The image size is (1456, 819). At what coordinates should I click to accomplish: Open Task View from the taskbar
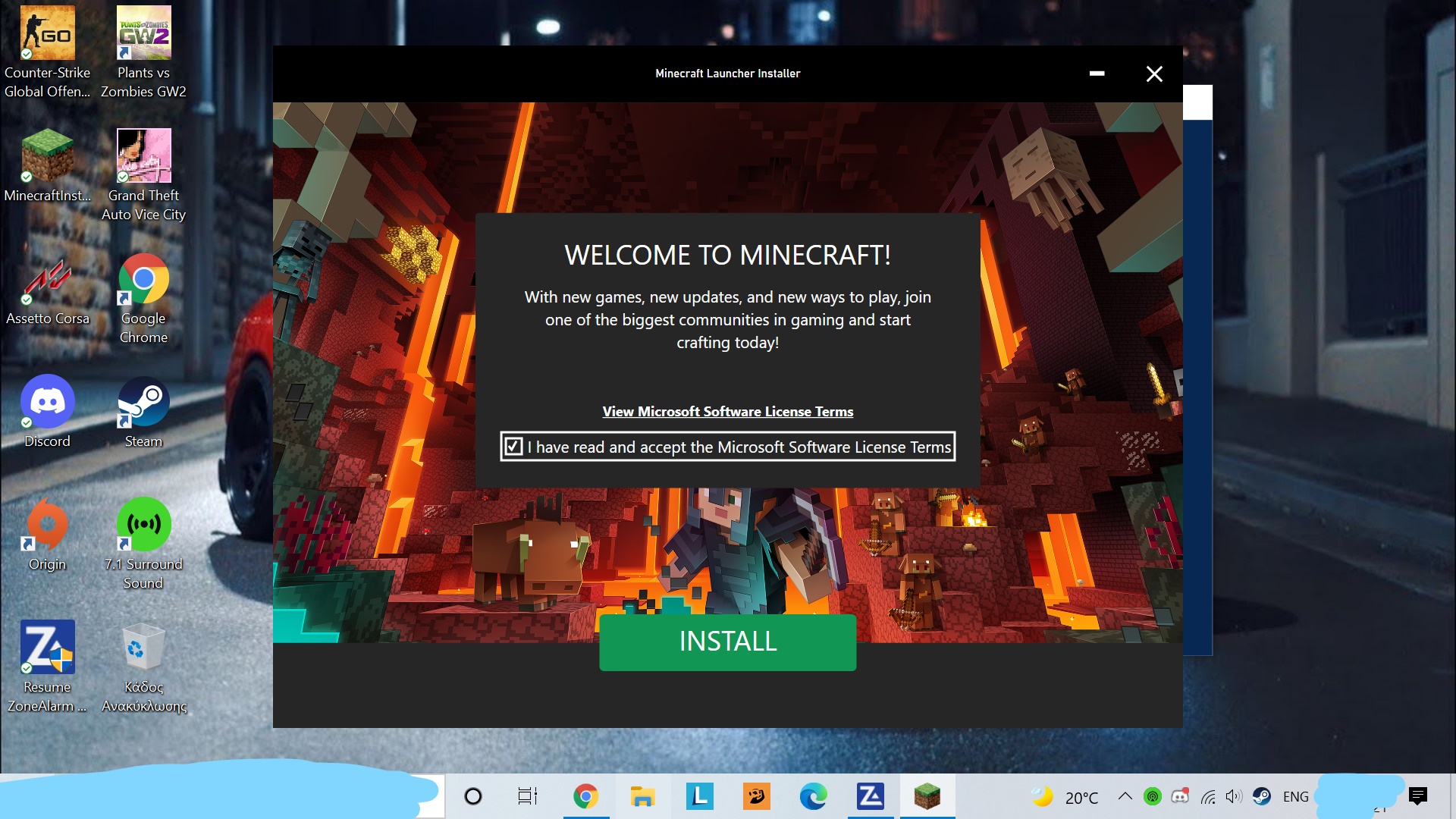tap(527, 796)
